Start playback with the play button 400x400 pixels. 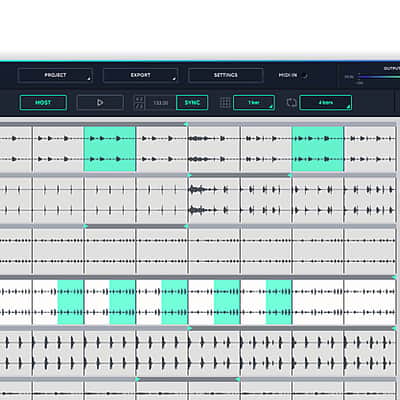click(100, 103)
